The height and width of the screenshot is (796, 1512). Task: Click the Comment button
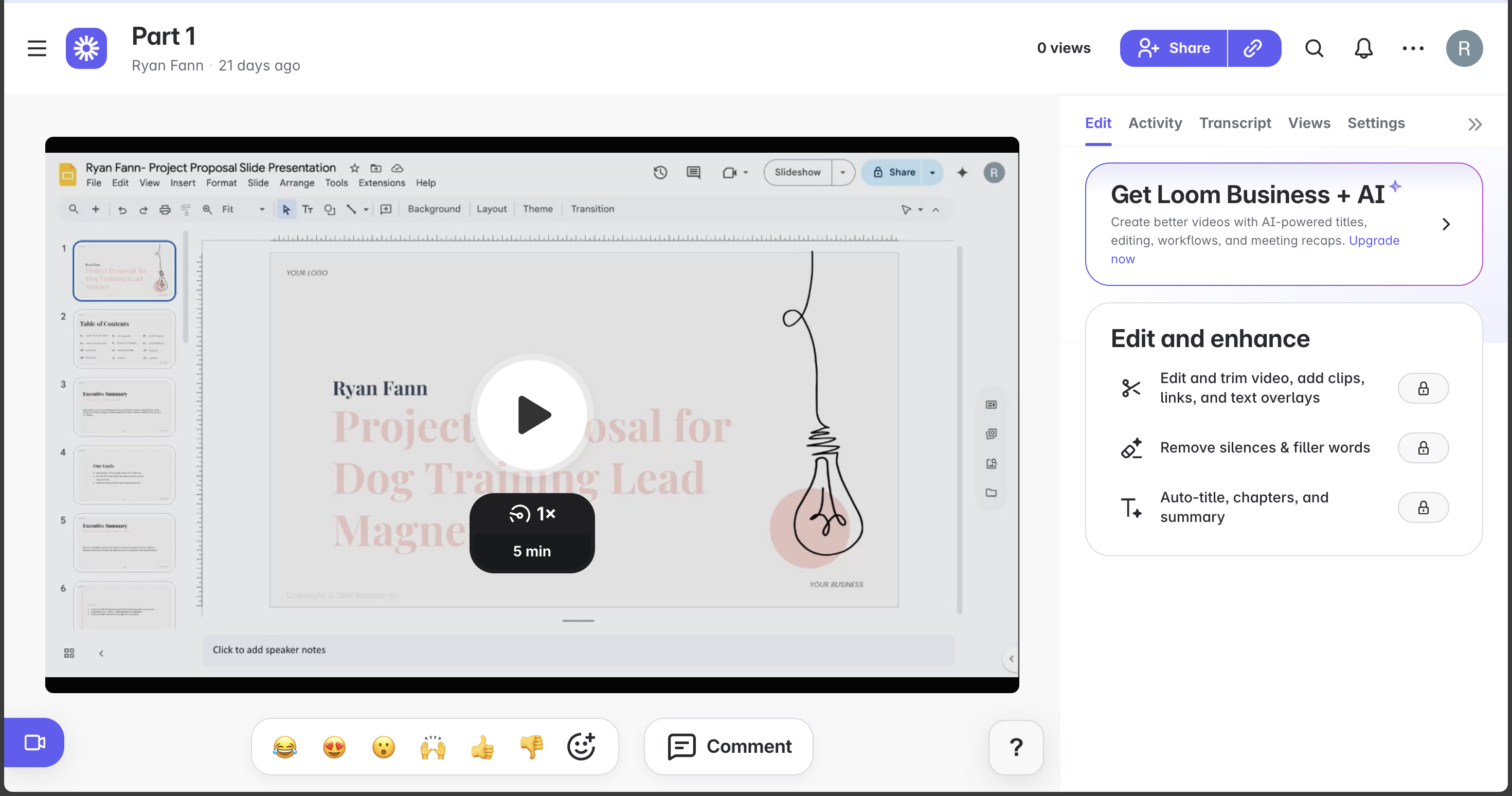(728, 746)
